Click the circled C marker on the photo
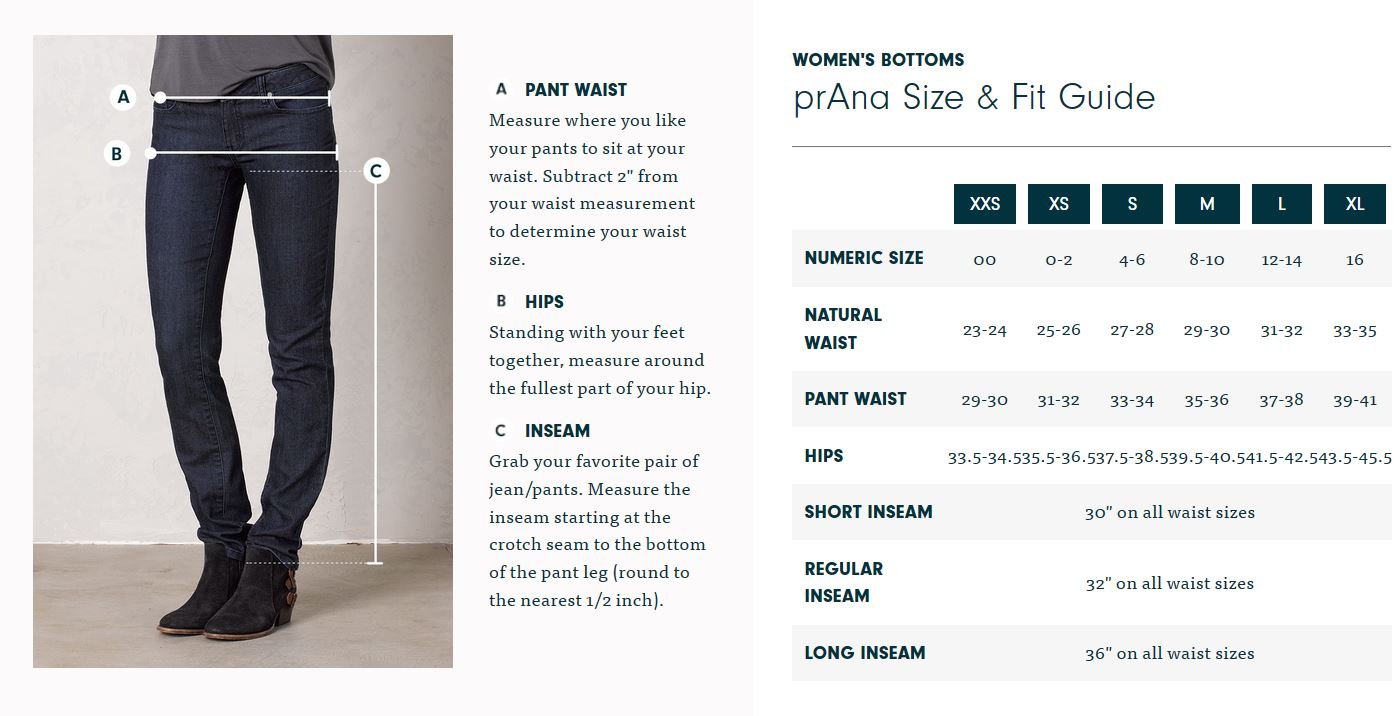This screenshot has width=1399, height=716. click(x=376, y=171)
